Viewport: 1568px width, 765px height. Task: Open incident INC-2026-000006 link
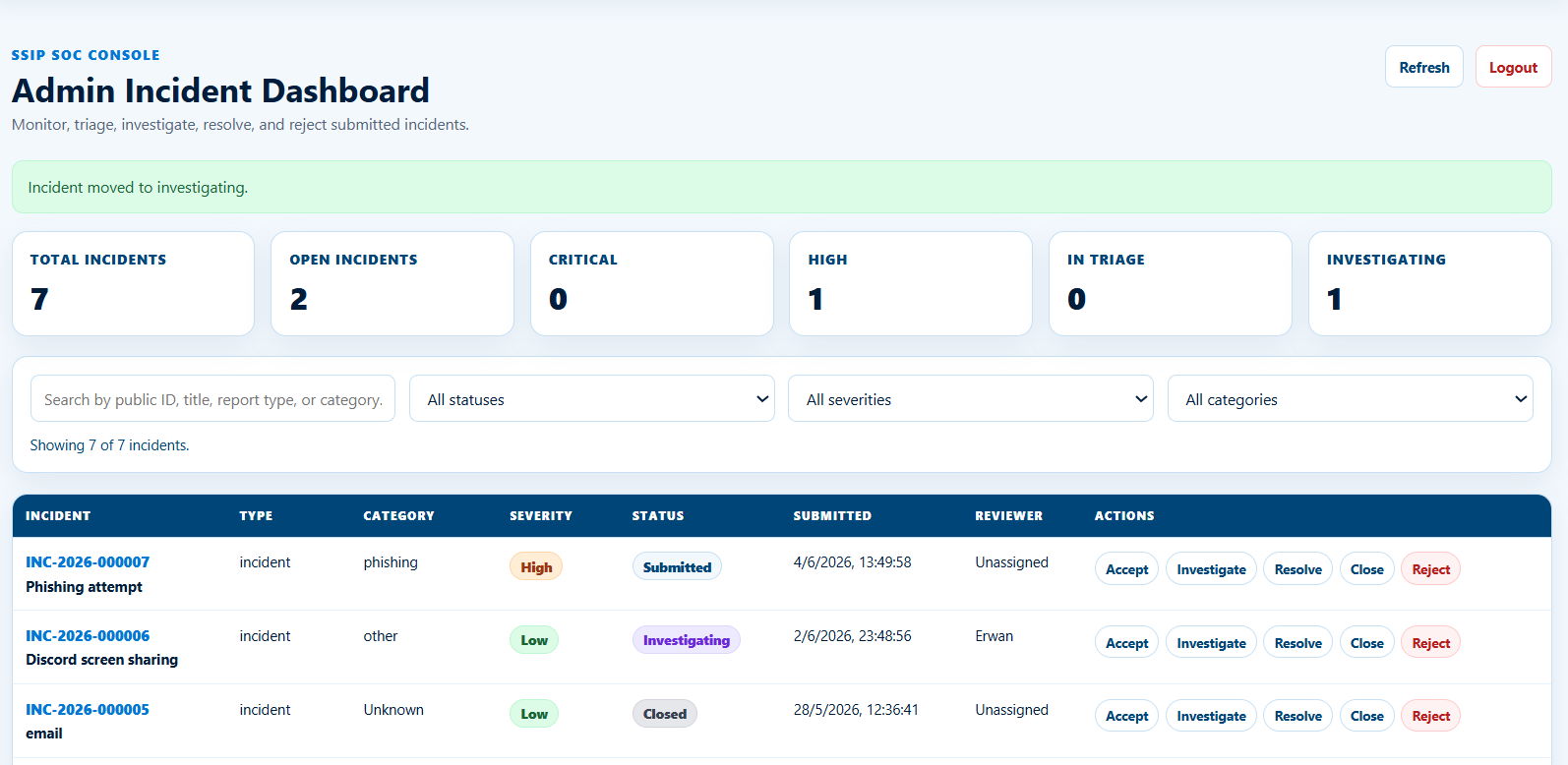(x=88, y=636)
